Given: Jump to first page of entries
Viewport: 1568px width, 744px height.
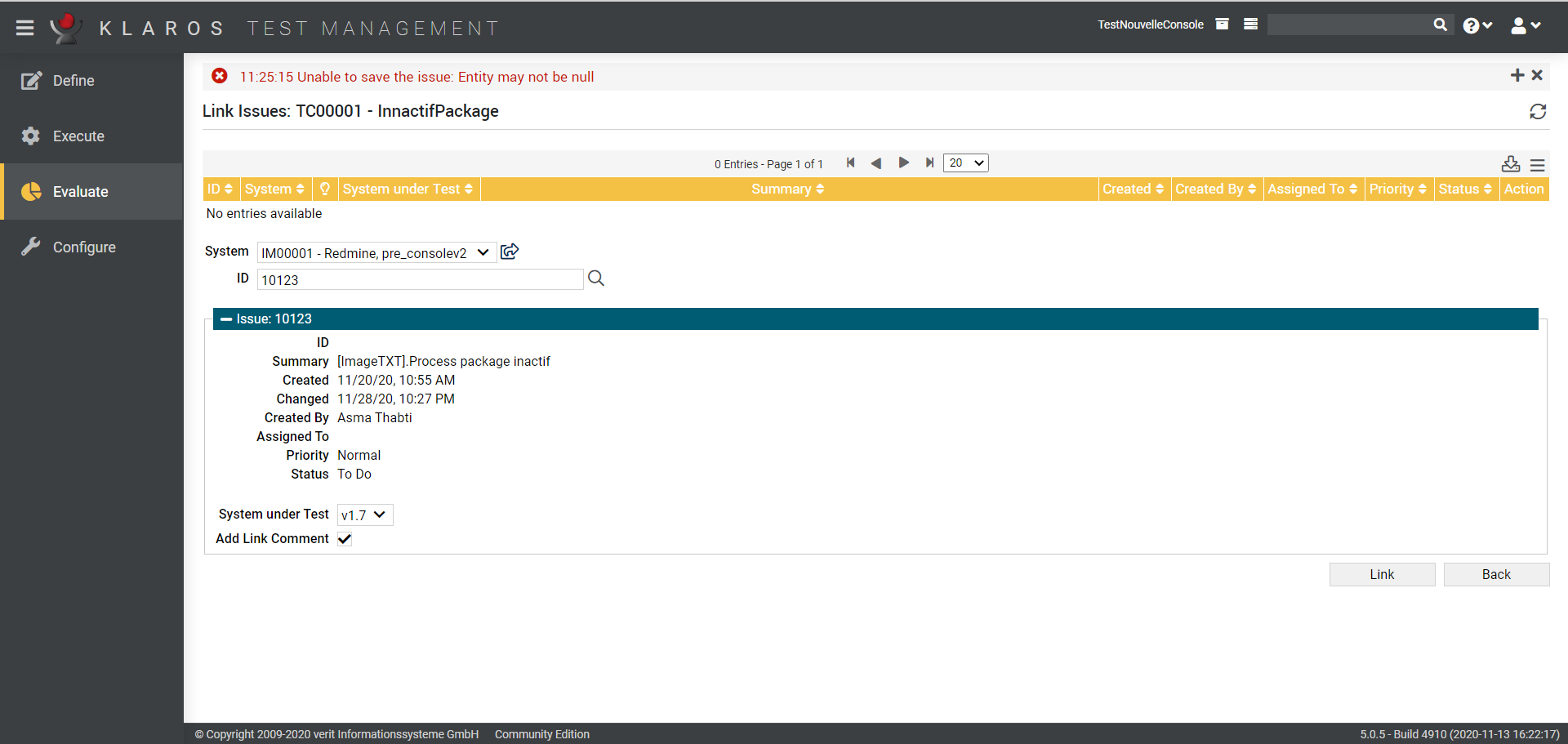Looking at the screenshot, I should [850, 163].
